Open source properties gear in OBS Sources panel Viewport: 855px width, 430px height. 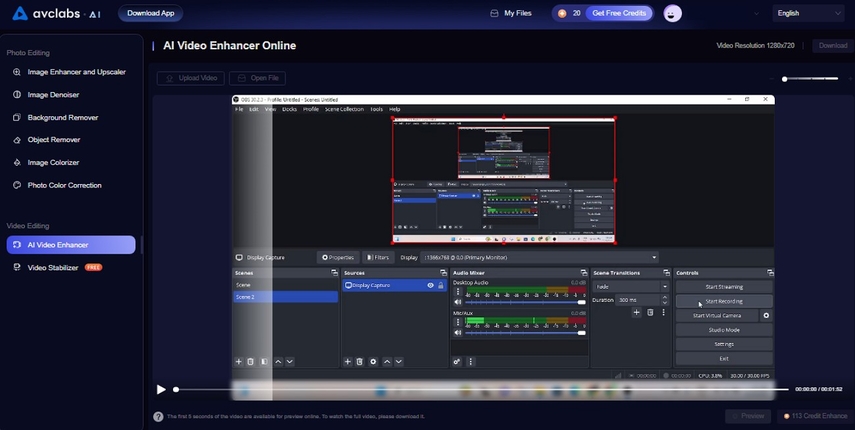(x=373, y=361)
